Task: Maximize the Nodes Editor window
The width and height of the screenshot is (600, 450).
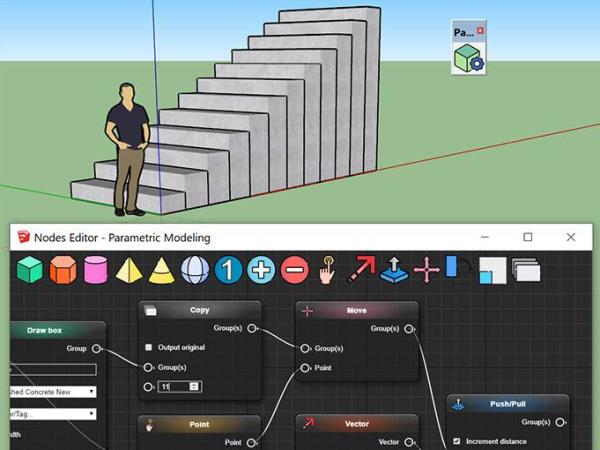Action: coord(528,237)
